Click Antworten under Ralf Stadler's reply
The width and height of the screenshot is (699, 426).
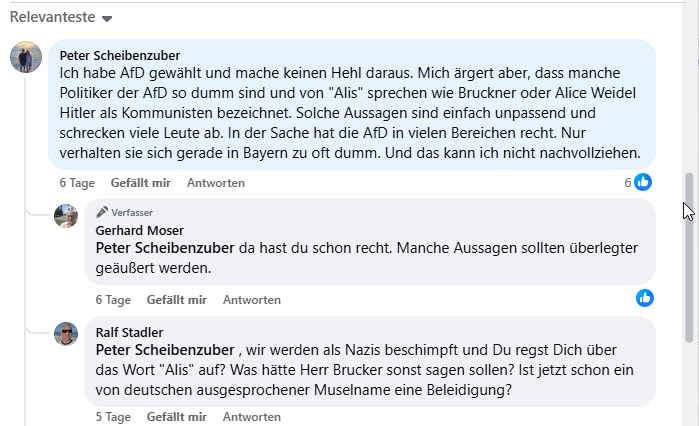[x=251, y=417]
